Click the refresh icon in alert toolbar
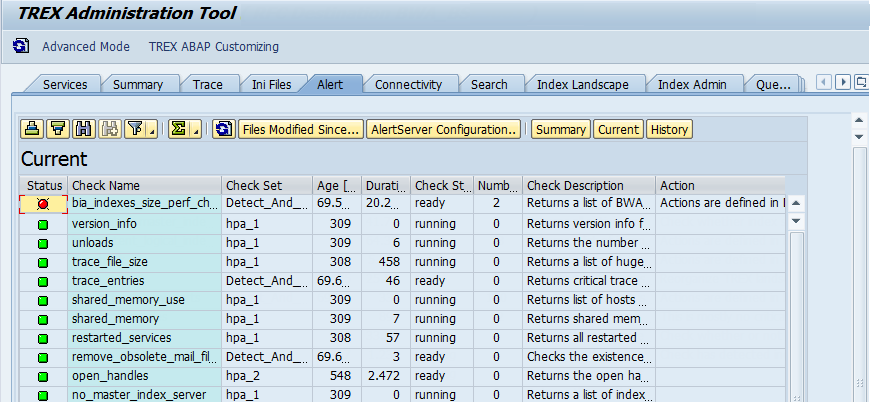This screenshot has height=402, width=871. pos(224,129)
